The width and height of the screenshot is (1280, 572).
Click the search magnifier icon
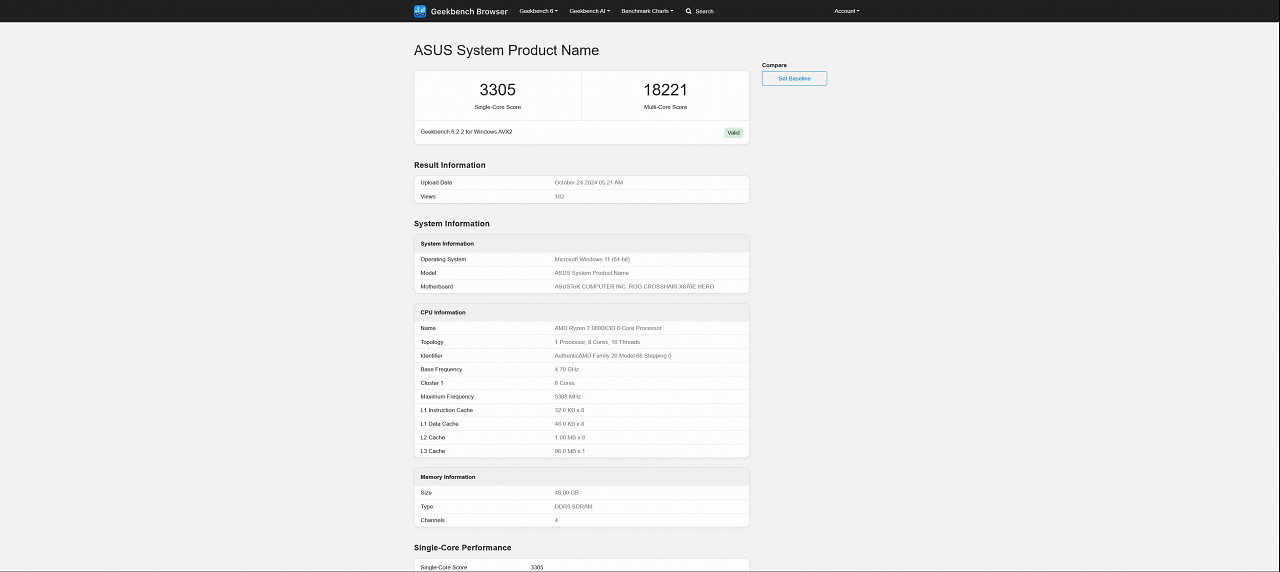click(x=688, y=11)
